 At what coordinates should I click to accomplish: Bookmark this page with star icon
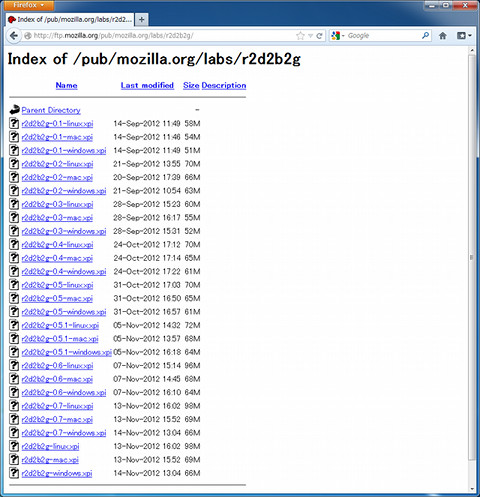click(x=300, y=36)
